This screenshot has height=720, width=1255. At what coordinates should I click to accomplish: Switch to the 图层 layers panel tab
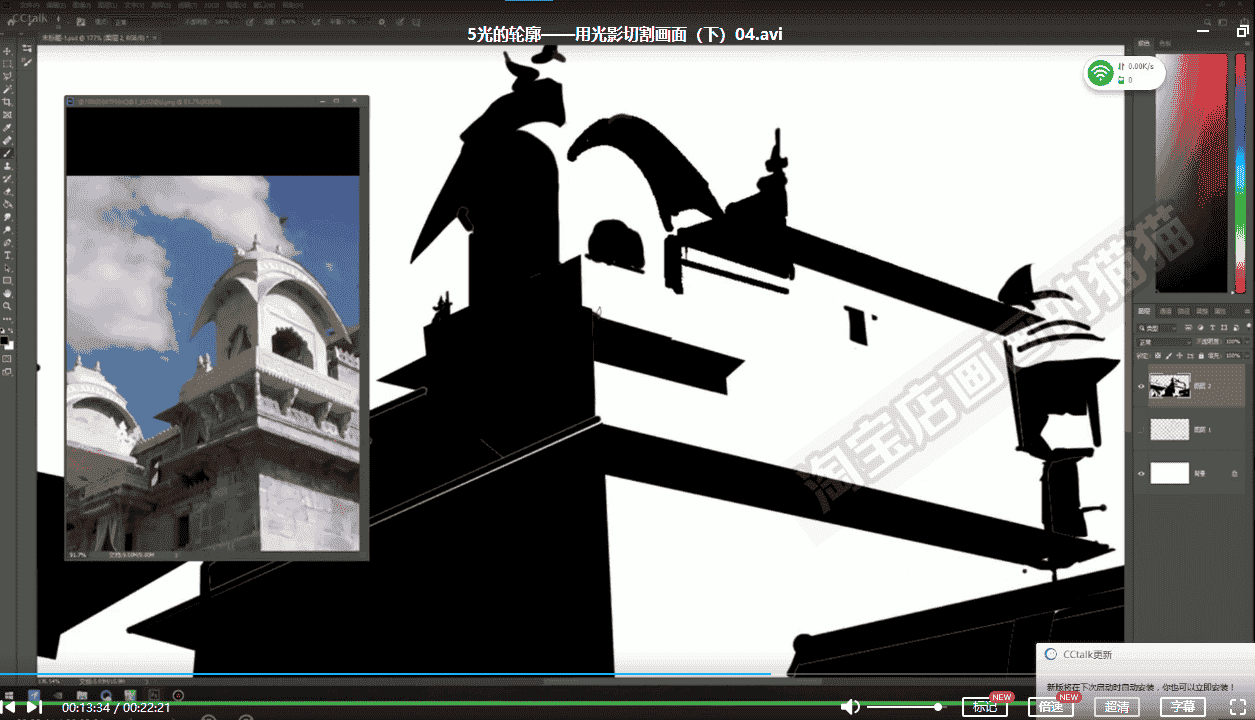pyautogui.click(x=1146, y=312)
